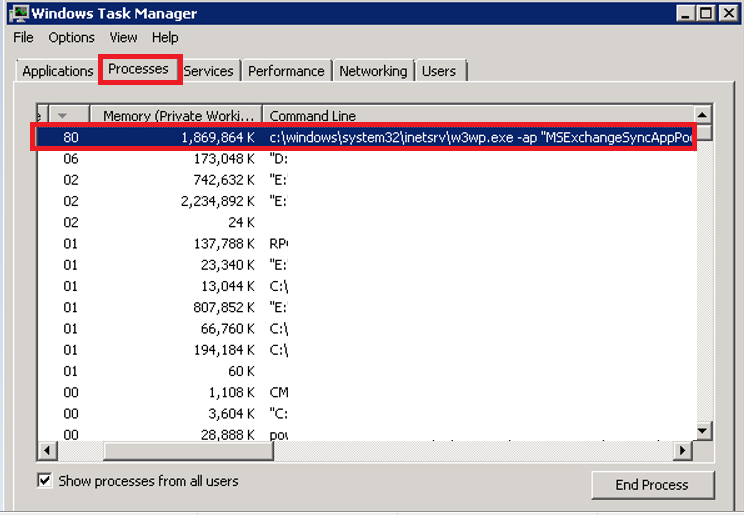Toggle 'Show processes from all users' checkbox
Image resolution: width=744 pixels, height=515 pixels.
click(x=45, y=481)
